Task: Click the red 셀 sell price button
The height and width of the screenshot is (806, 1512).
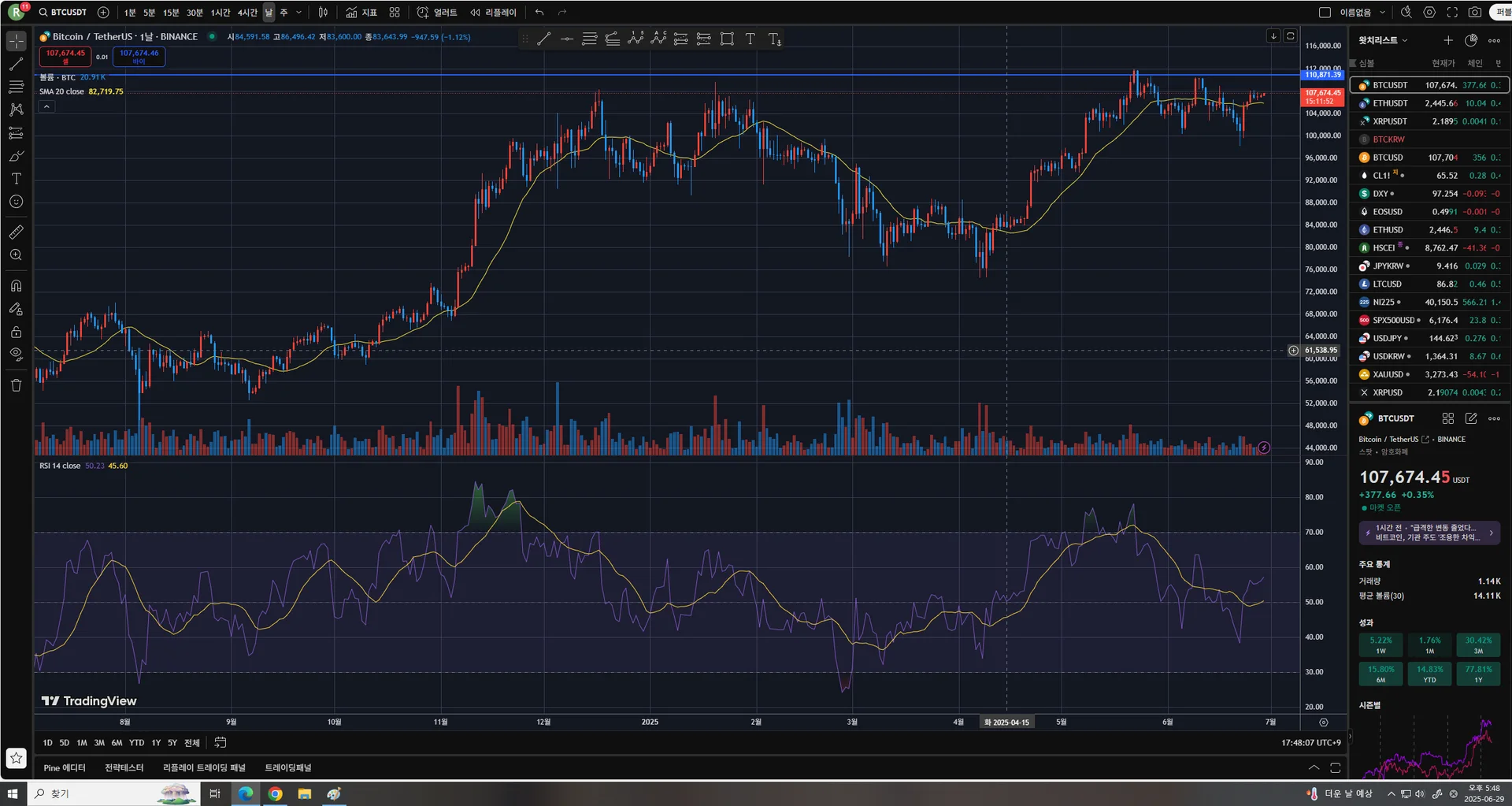Action: 65,57
